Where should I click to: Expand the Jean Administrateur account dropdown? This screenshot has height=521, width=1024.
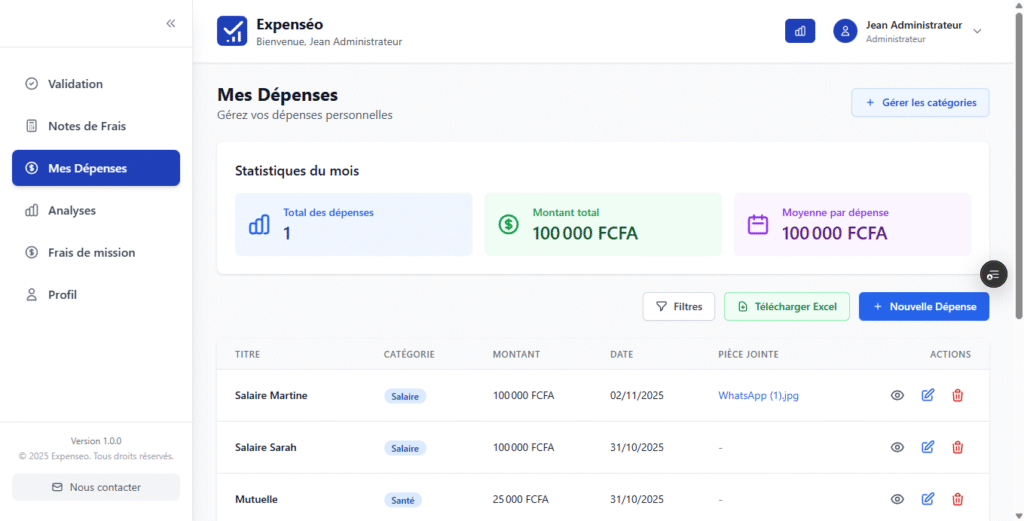[x=977, y=31]
